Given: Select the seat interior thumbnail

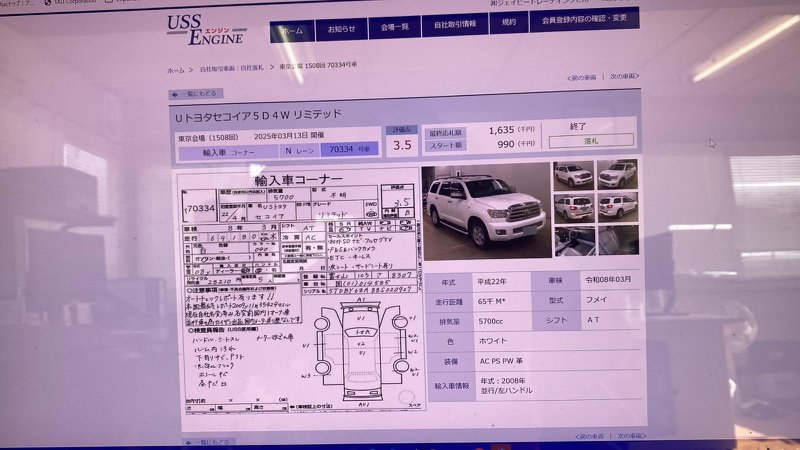Looking at the screenshot, I should click(618, 240).
